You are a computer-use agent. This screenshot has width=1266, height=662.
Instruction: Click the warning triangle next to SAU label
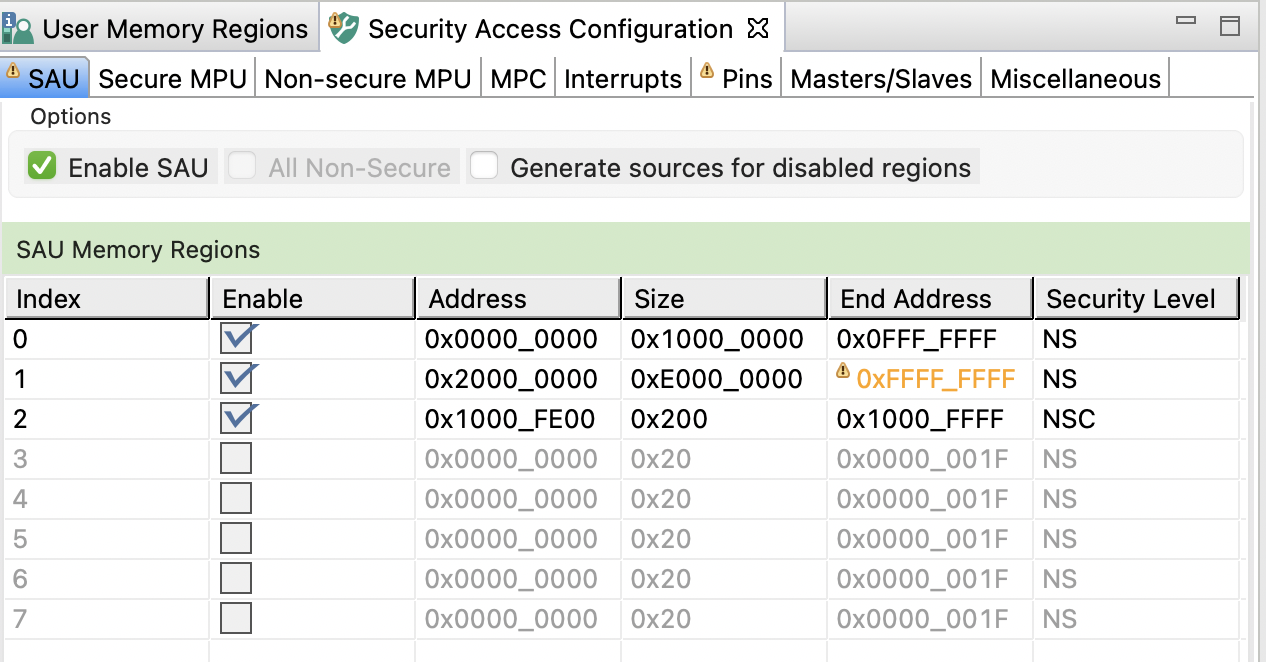[14, 71]
